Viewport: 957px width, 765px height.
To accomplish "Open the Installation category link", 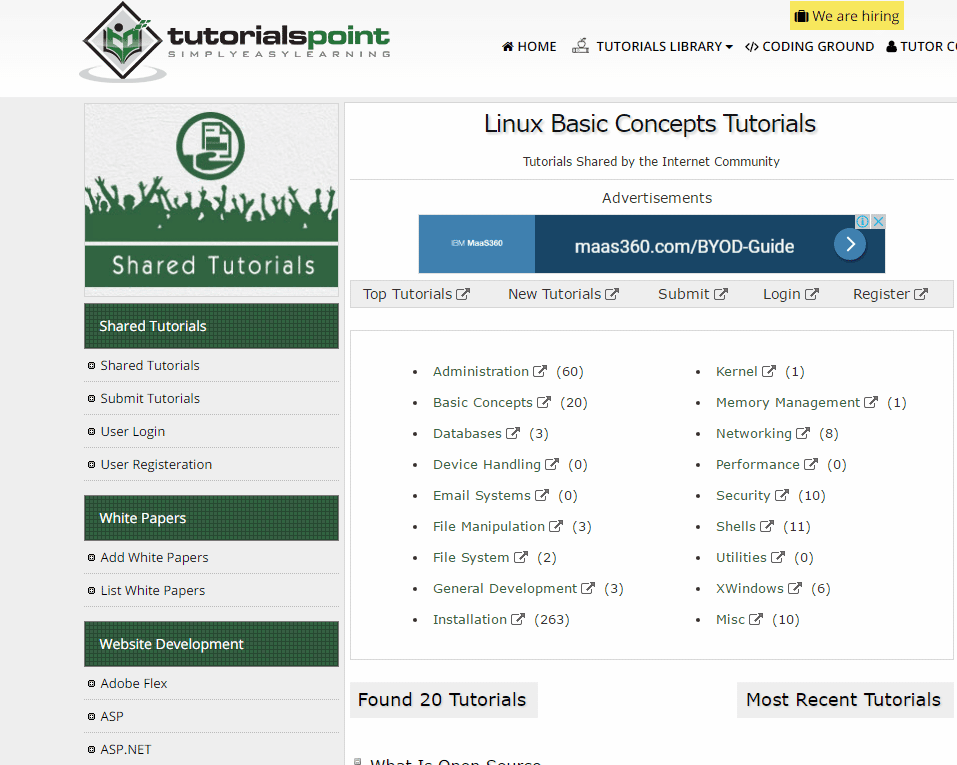I will click(470, 619).
